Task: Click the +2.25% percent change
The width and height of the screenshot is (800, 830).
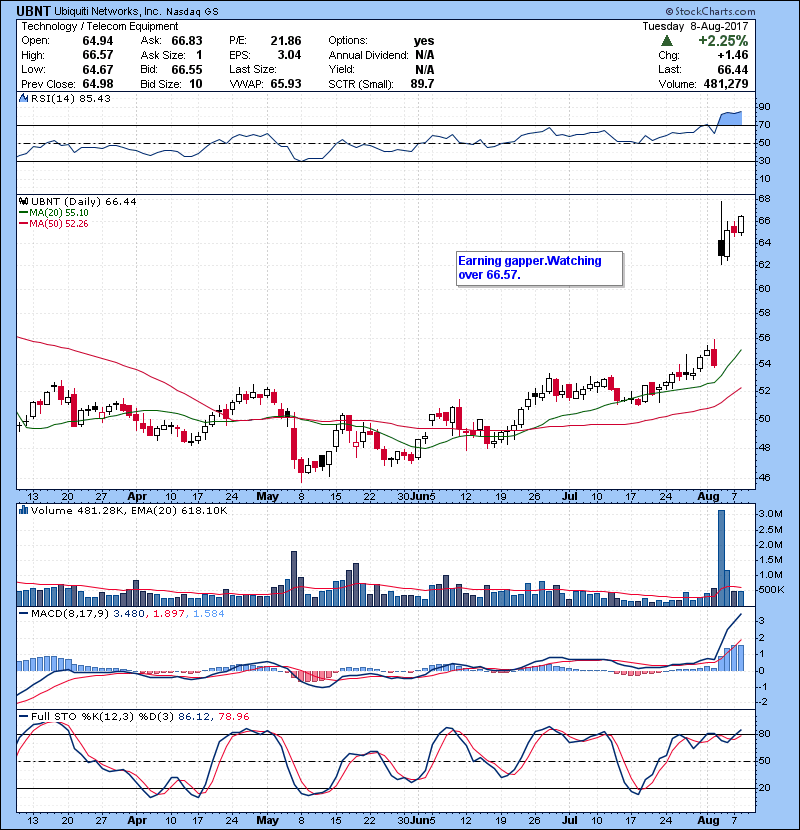Action: (723, 41)
